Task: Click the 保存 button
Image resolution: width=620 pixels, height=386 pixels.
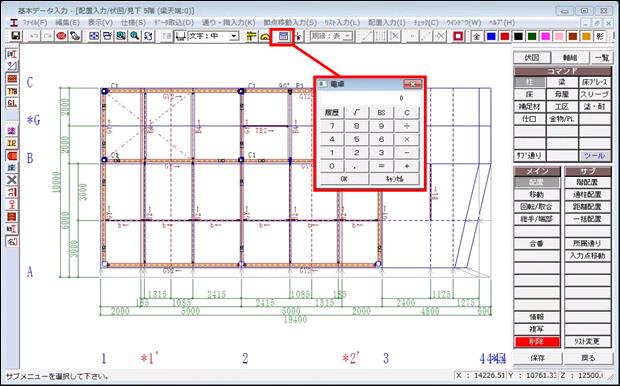Action: pyautogui.click(x=537, y=358)
